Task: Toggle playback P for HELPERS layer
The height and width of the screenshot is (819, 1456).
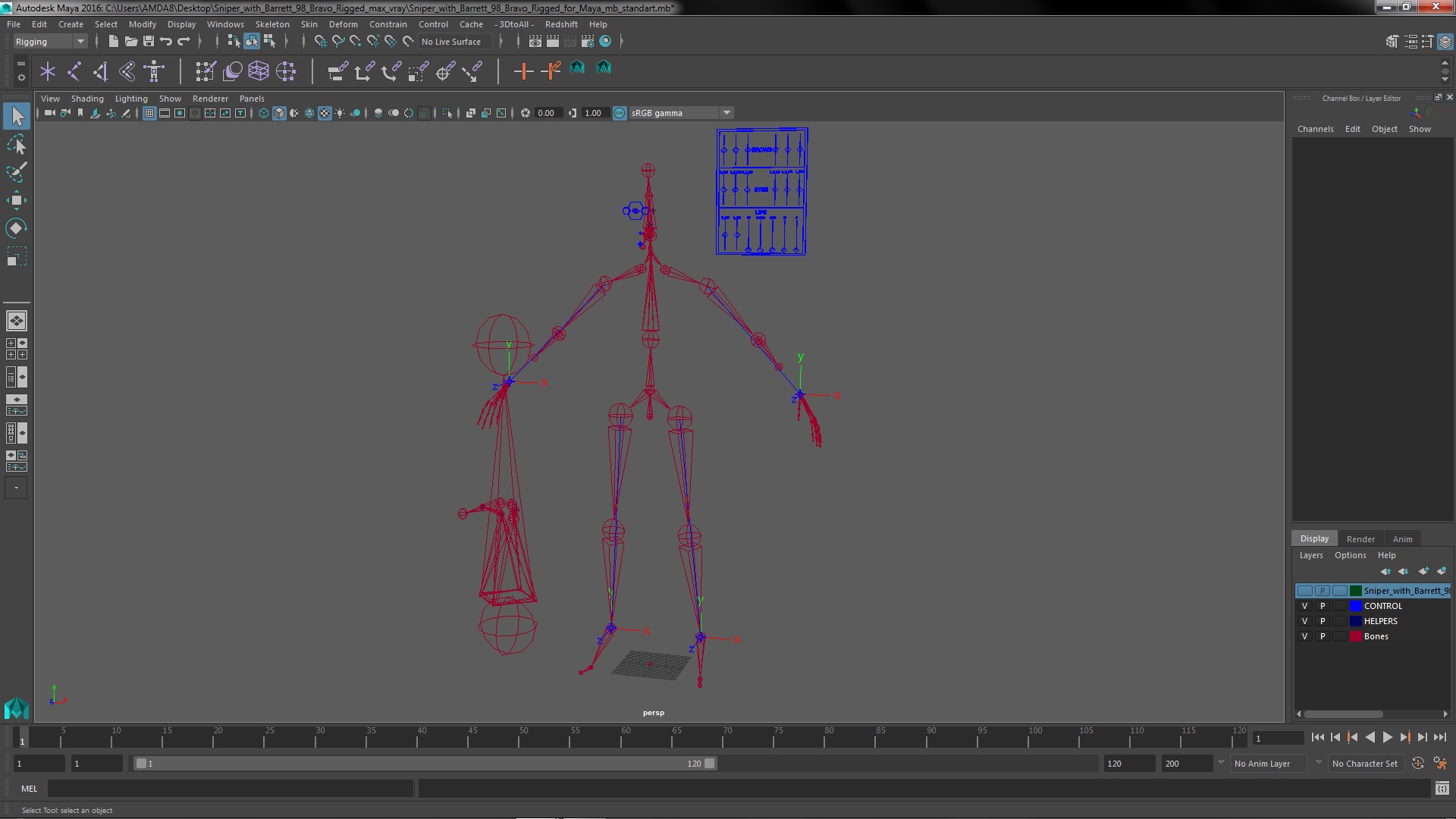Action: point(1323,621)
